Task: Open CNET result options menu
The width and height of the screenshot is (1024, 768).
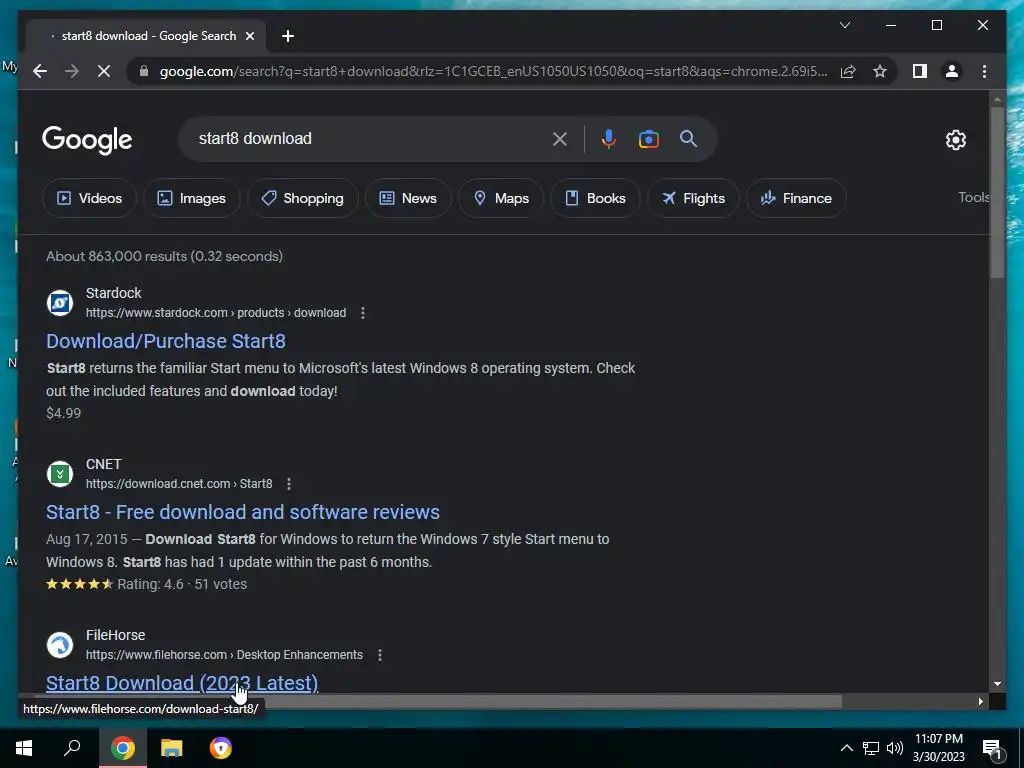Action: click(x=289, y=484)
